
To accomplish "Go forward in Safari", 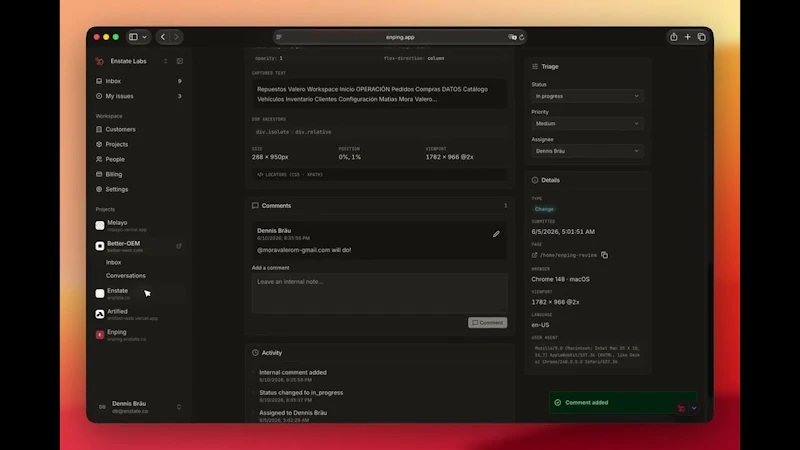I will (176, 37).
